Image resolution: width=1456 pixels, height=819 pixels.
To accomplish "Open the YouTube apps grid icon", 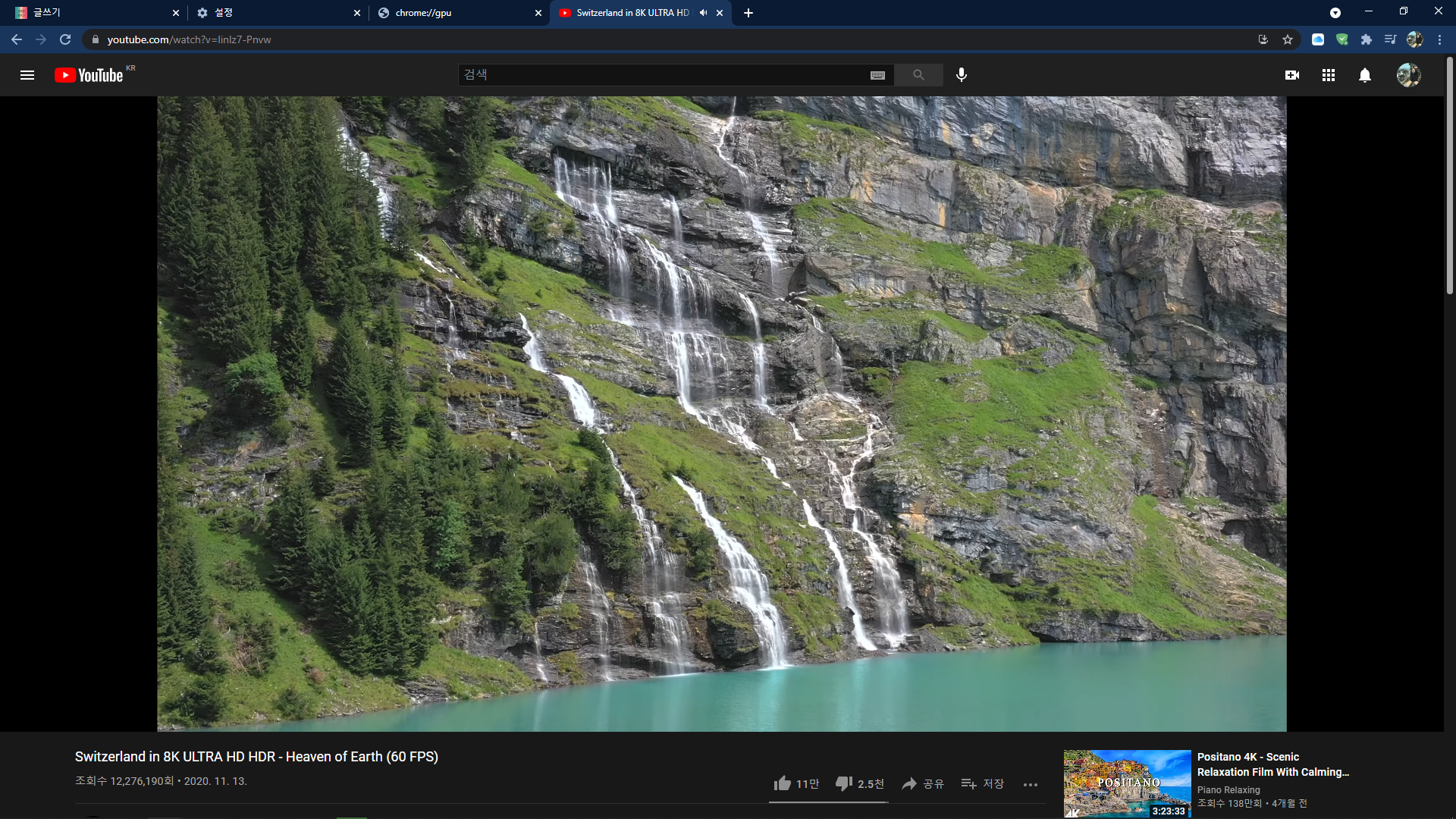I will [x=1329, y=75].
